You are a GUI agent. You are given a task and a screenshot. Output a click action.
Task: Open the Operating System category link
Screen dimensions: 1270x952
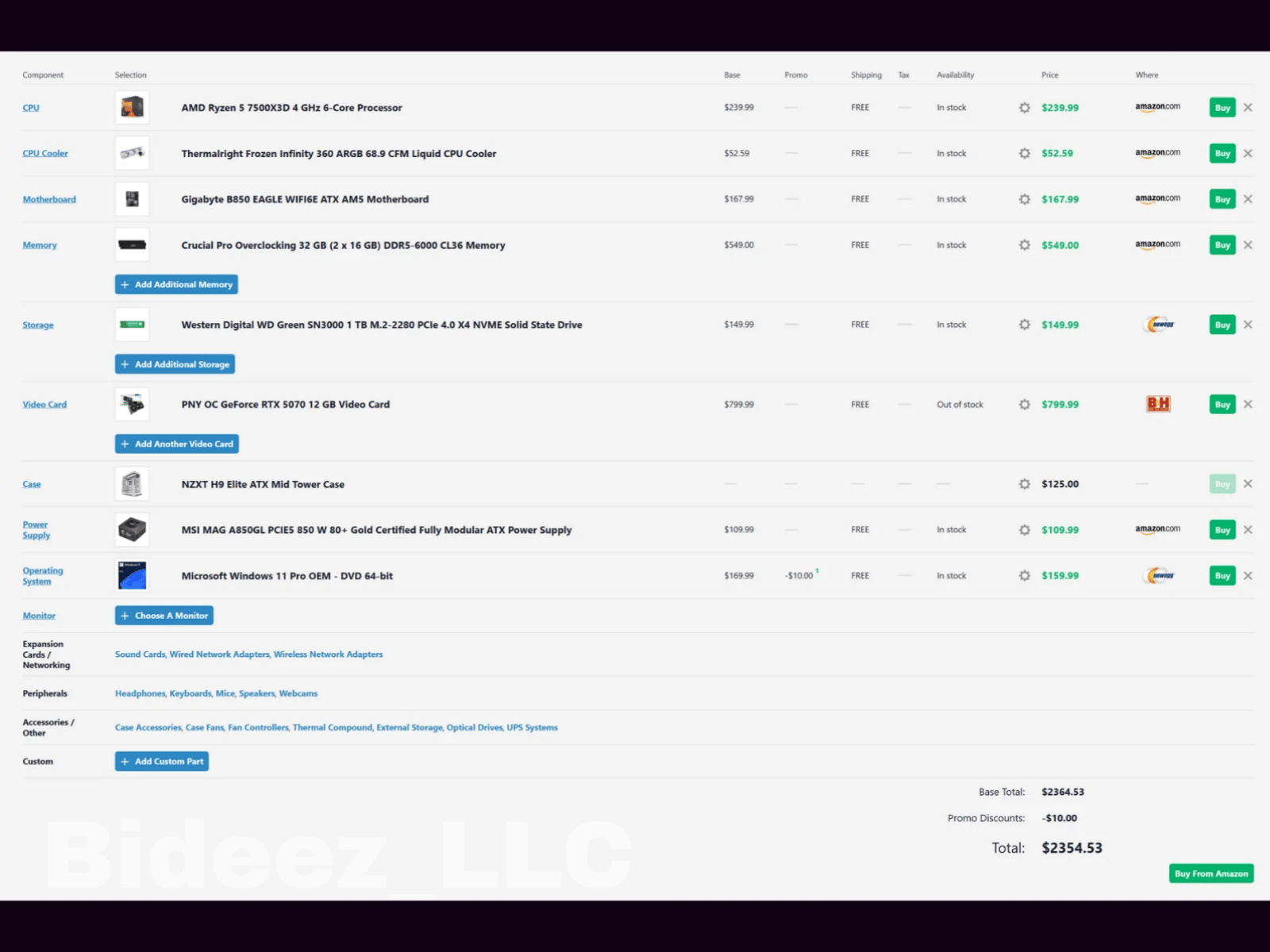pos(43,576)
